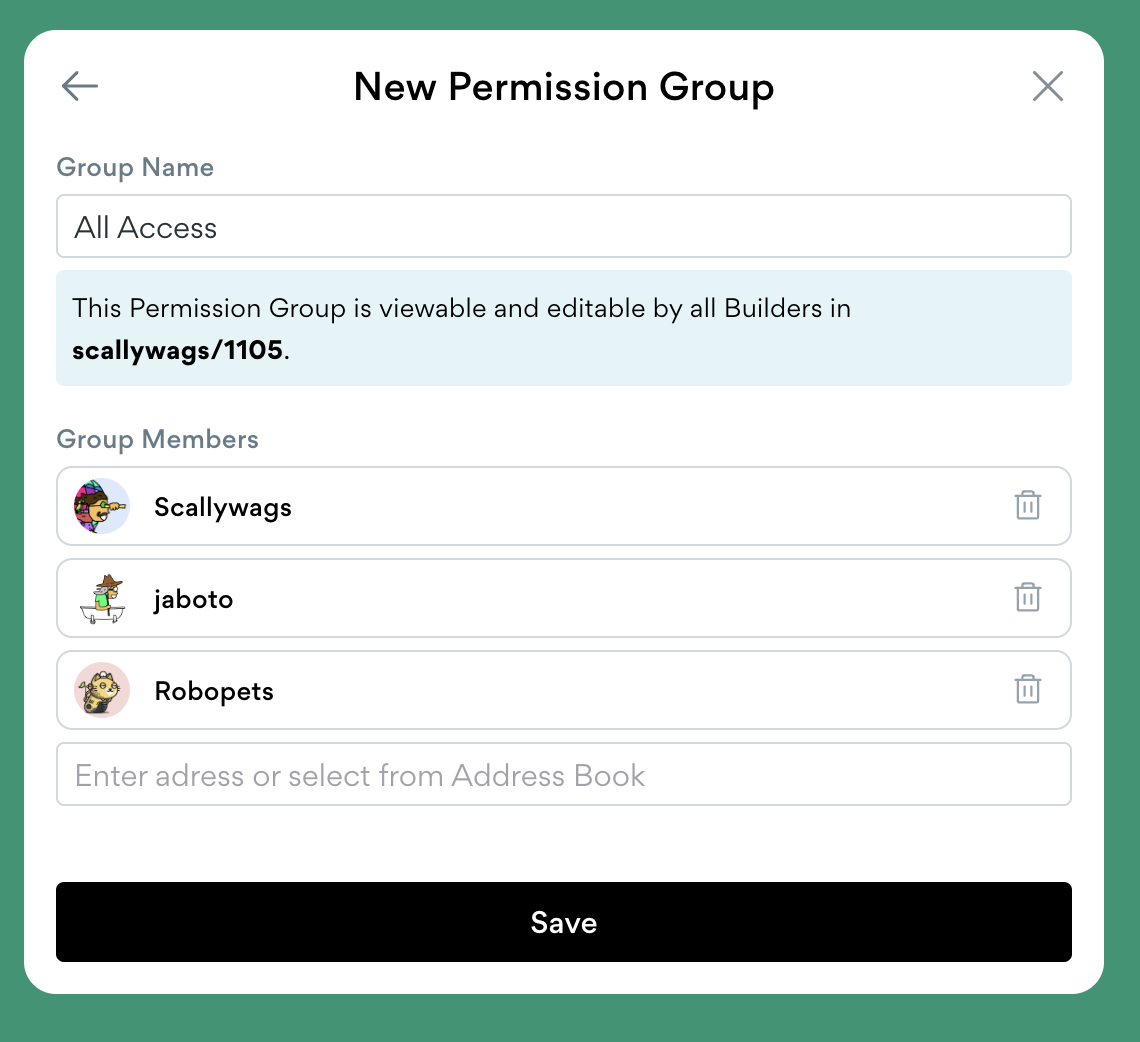
Task: Remove jaboto with the trash icon
Action: pos(1028,598)
